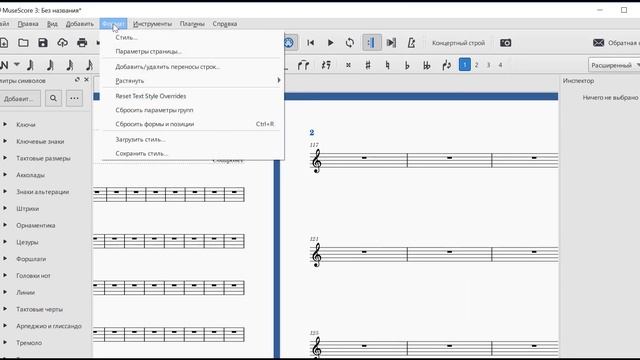Upload score to cloud icon
Viewport: 640px width, 360px height.
62,42
